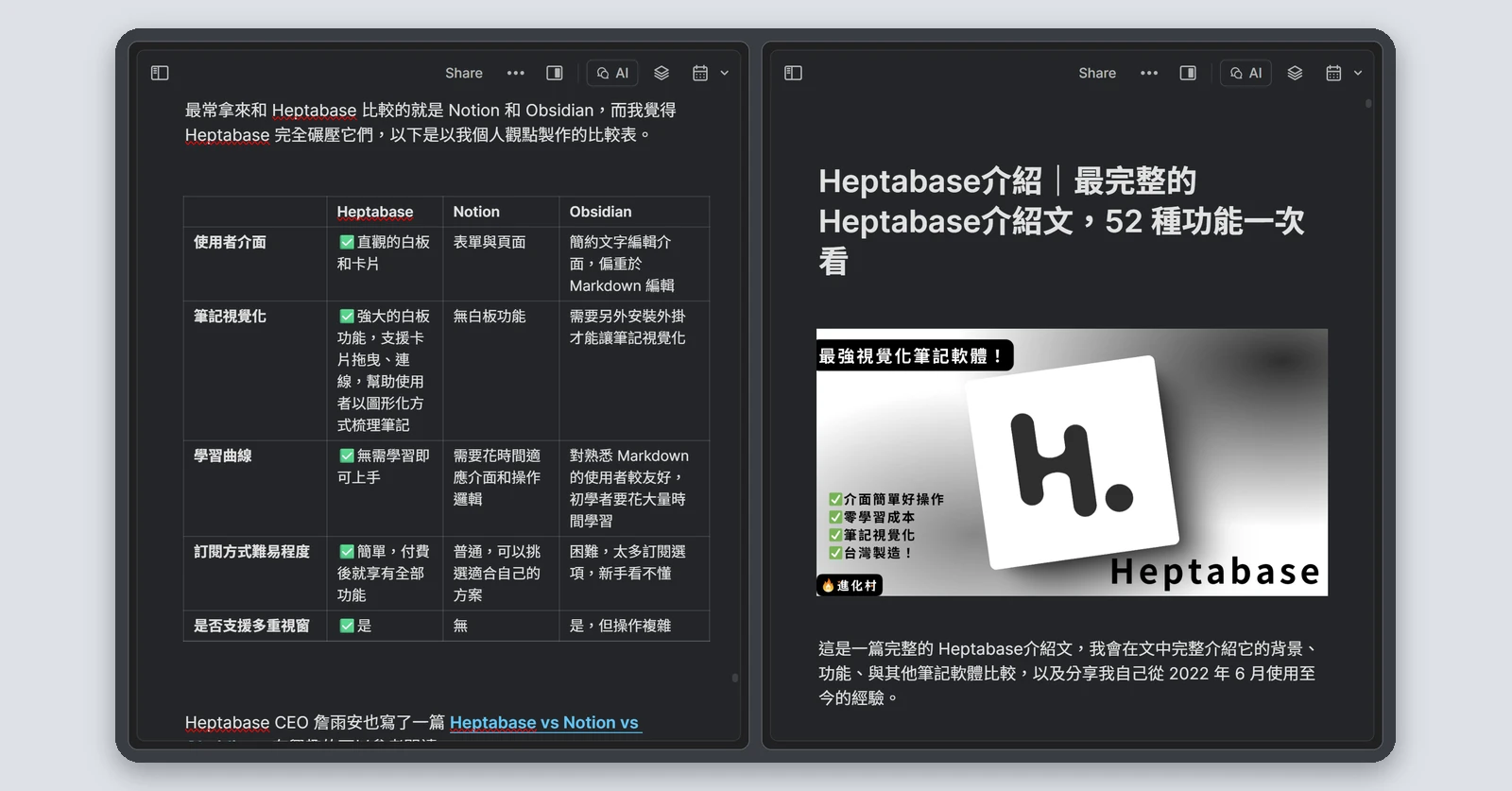Screen dimensions: 1512x791
Task: Open the calendar icon in left pane
Action: coord(700,73)
